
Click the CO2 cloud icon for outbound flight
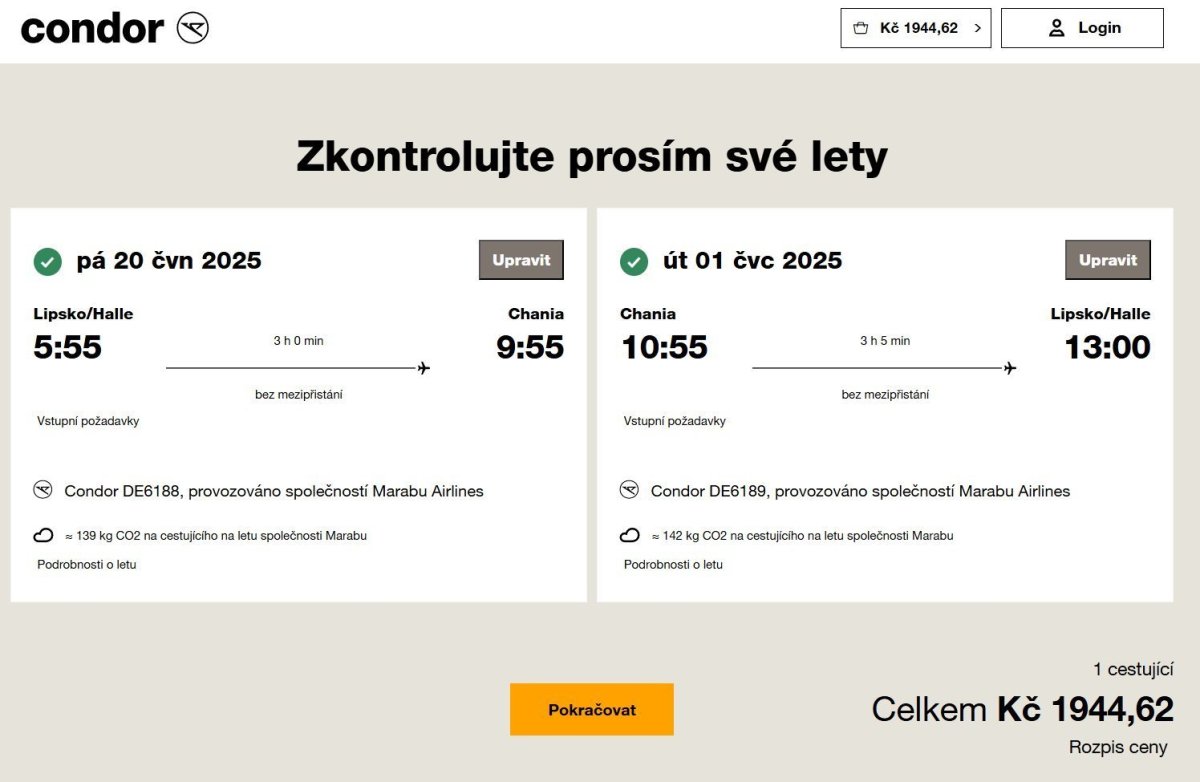(43, 535)
